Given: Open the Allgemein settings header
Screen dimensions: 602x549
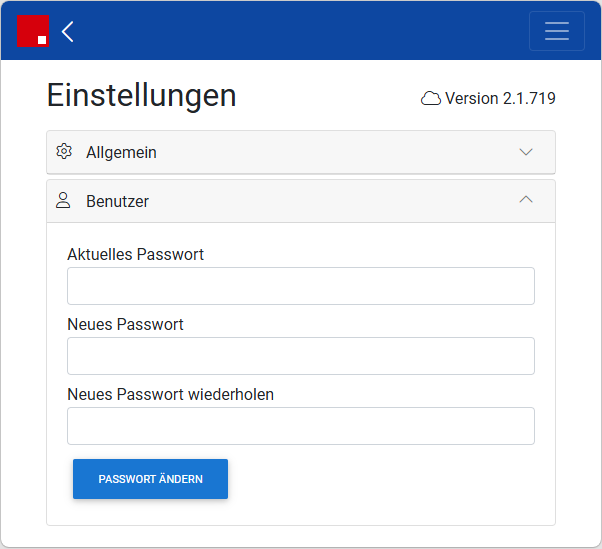Looking at the screenshot, I should point(301,152).
